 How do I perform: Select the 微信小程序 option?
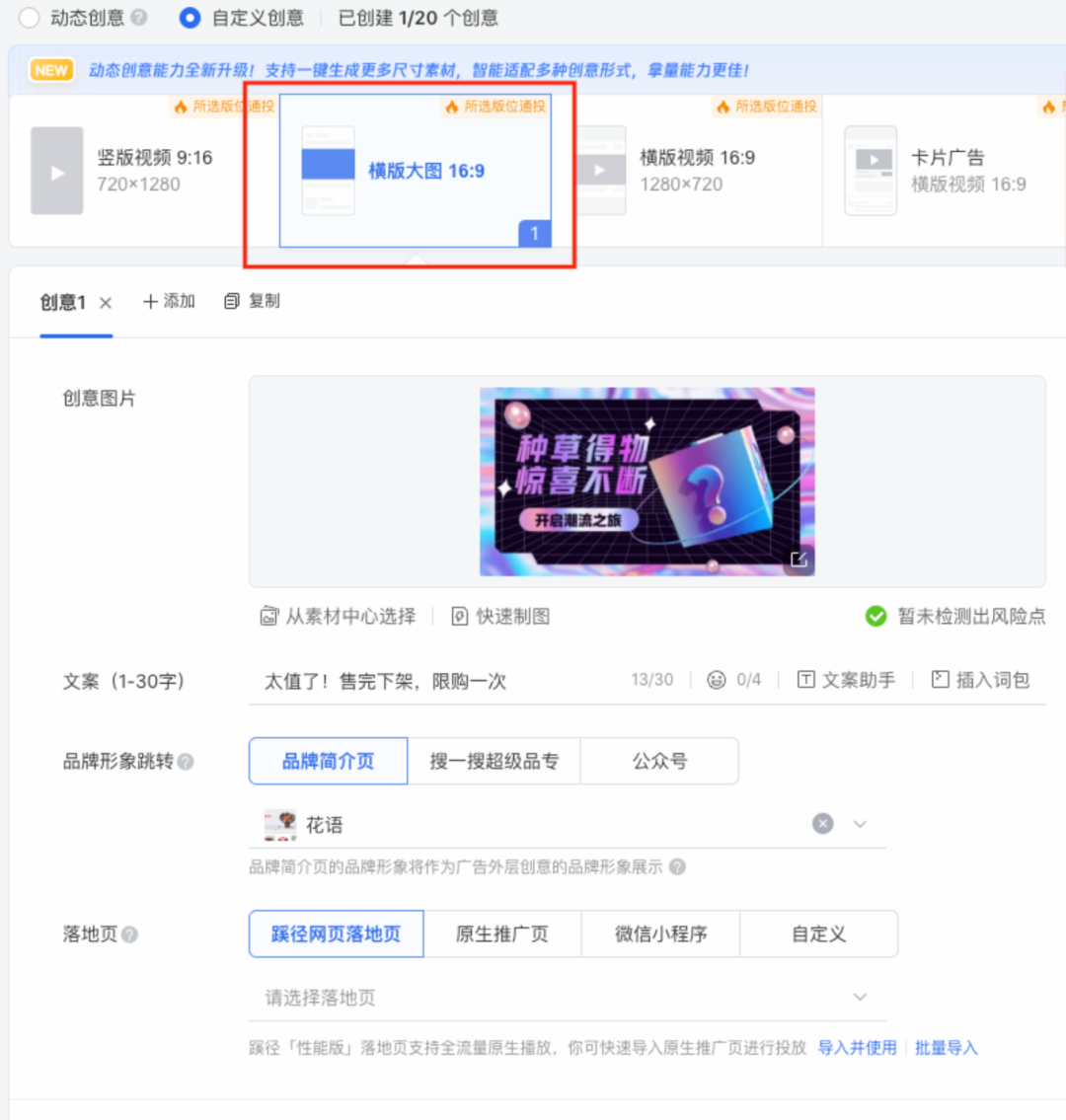pos(661,933)
